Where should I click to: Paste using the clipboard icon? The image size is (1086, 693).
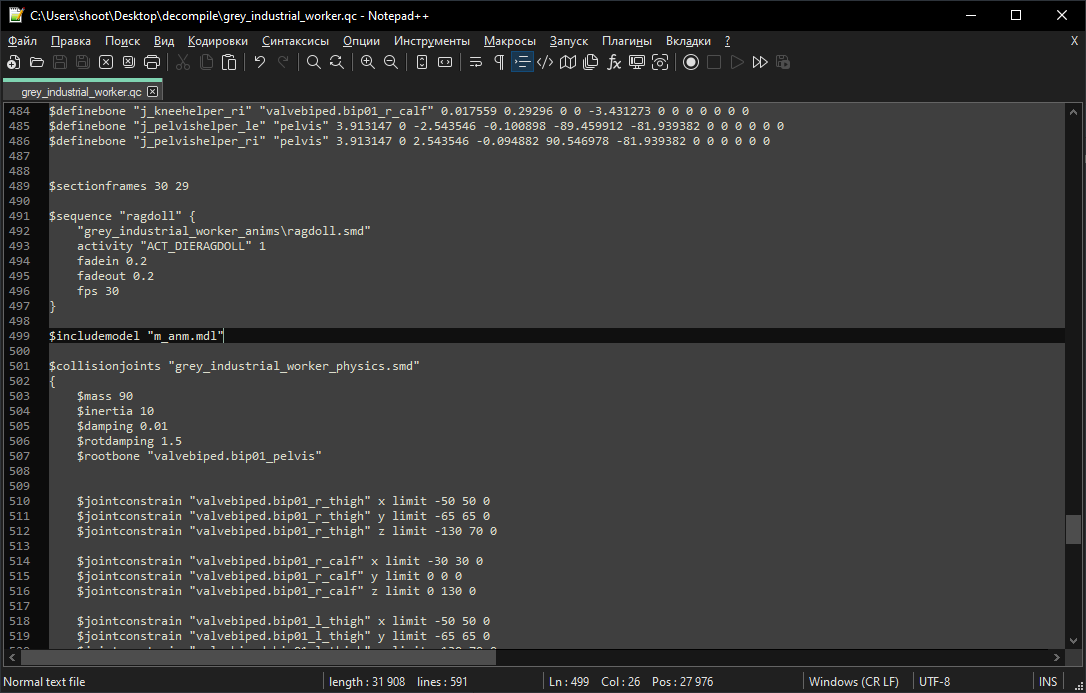coord(229,62)
